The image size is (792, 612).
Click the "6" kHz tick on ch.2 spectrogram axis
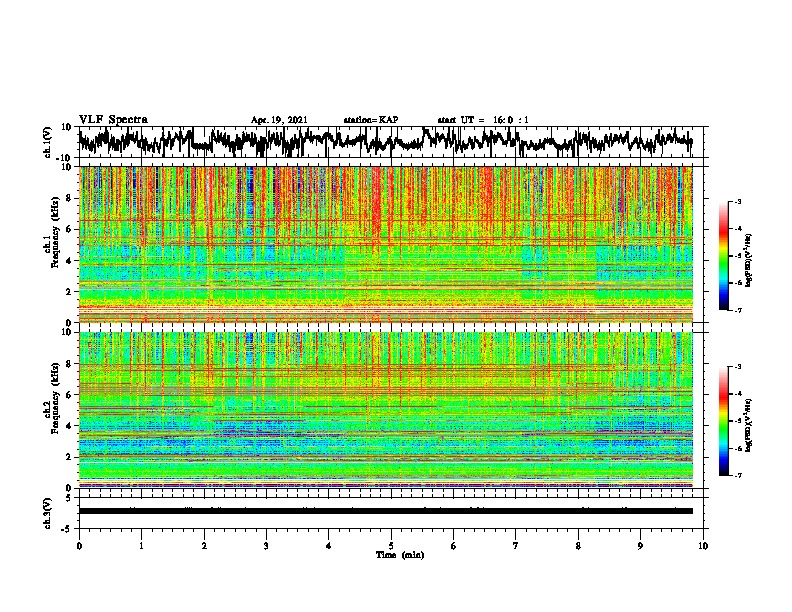(70, 394)
